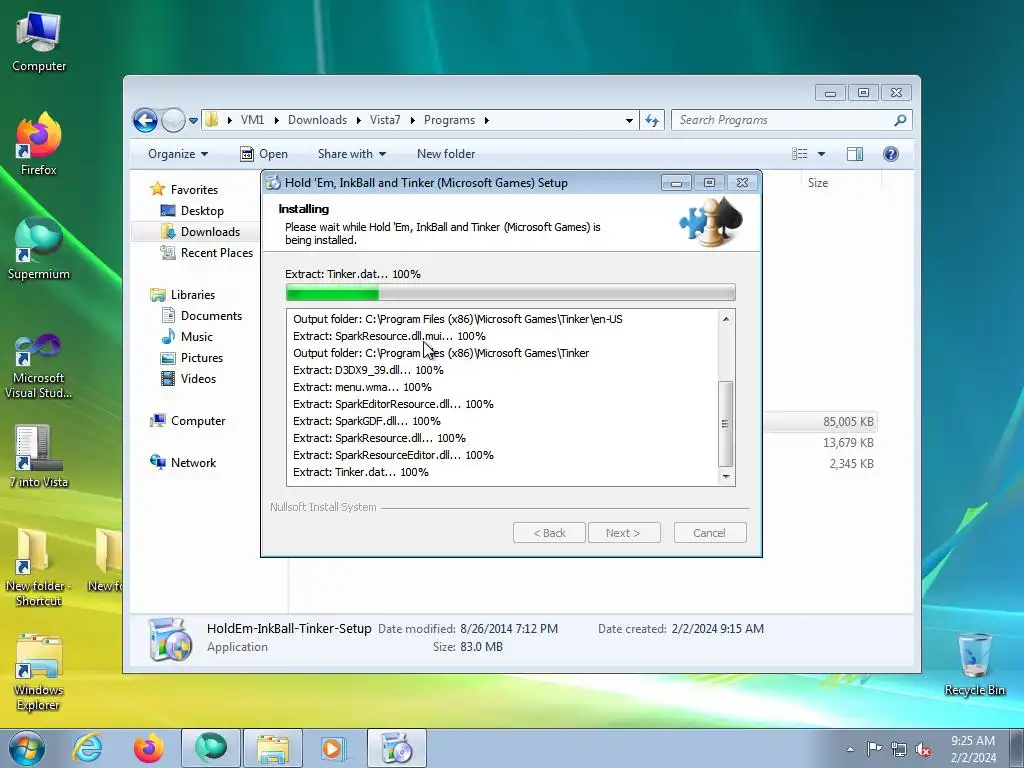Open the recent pages dropdown arrow

tap(193, 121)
